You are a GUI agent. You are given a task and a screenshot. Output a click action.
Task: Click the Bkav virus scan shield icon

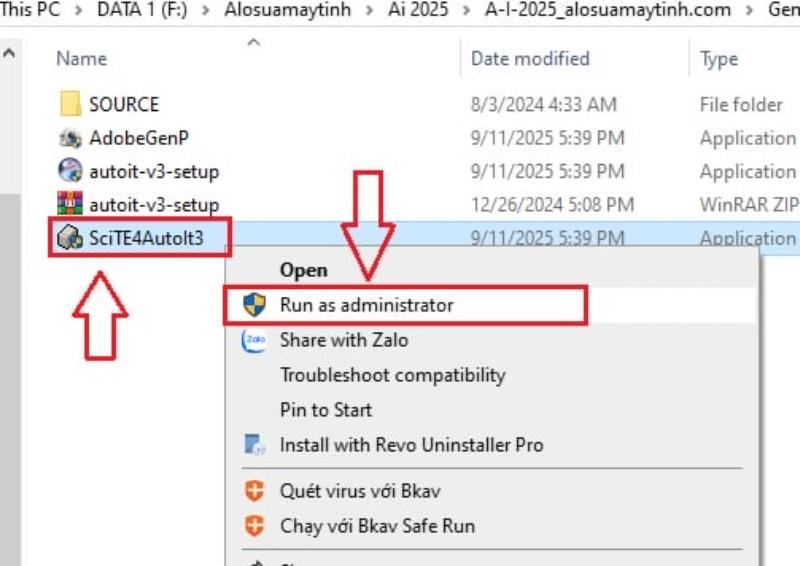[x=255, y=491]
